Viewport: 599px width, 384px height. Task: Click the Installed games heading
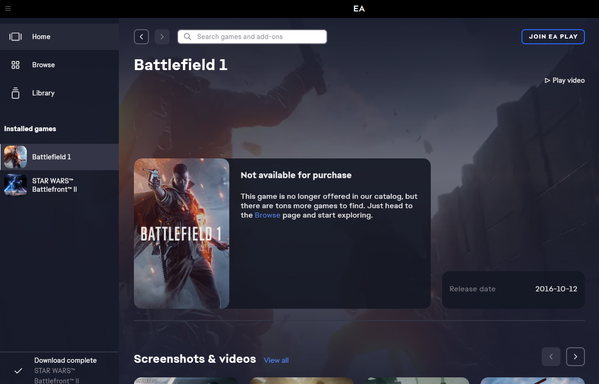tap(30, 129)
